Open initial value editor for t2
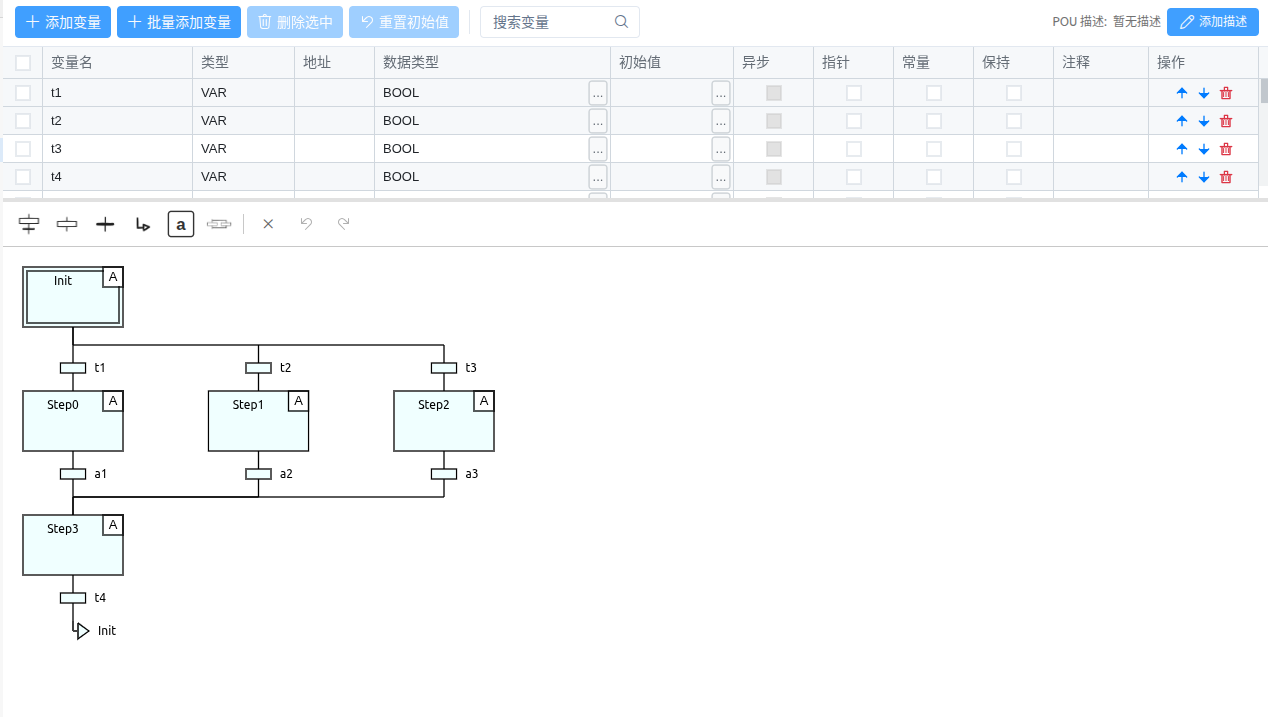Screen dimensions: 1268x717 721,121
